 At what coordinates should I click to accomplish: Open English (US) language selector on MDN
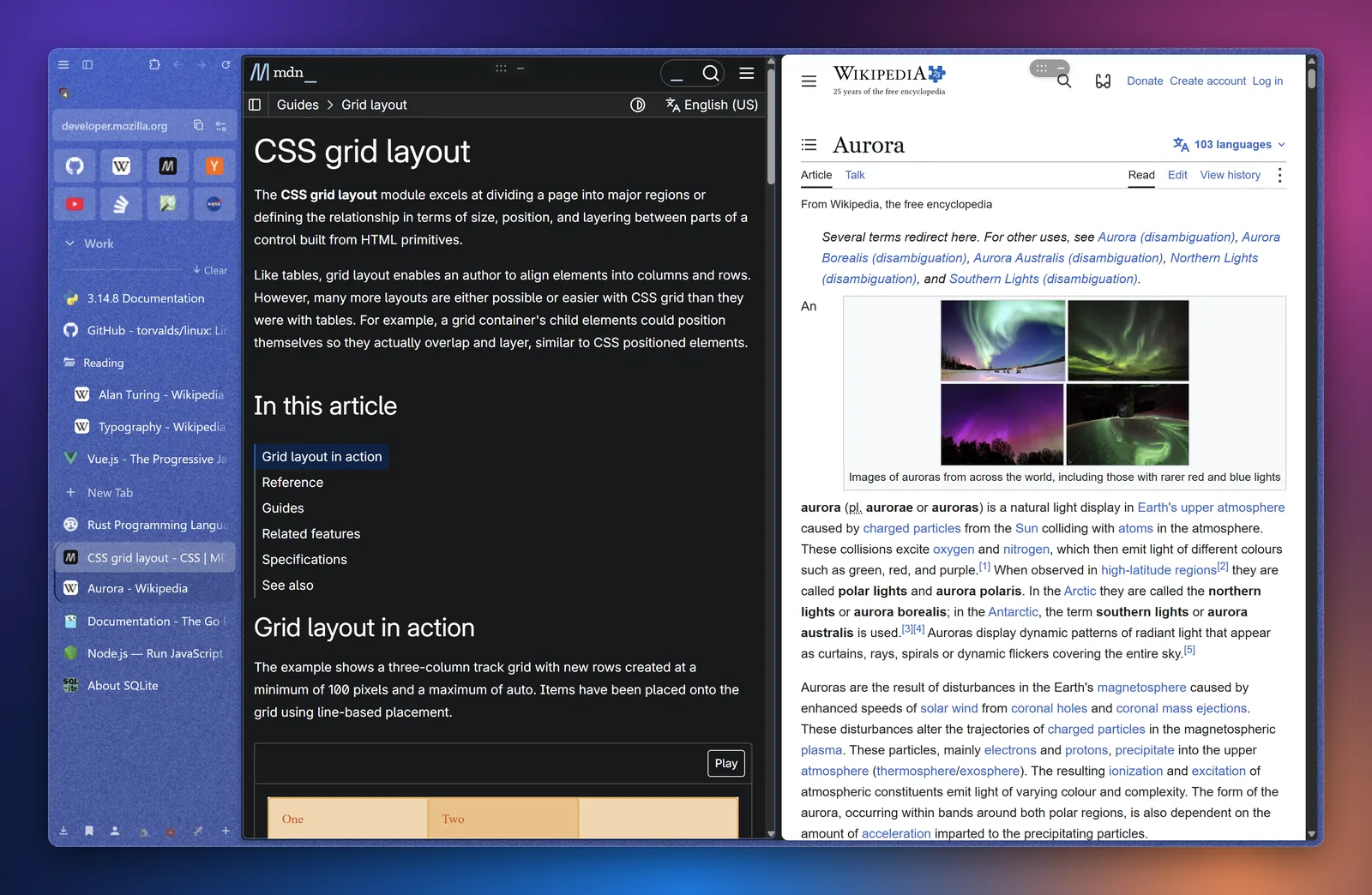point(712,105)
